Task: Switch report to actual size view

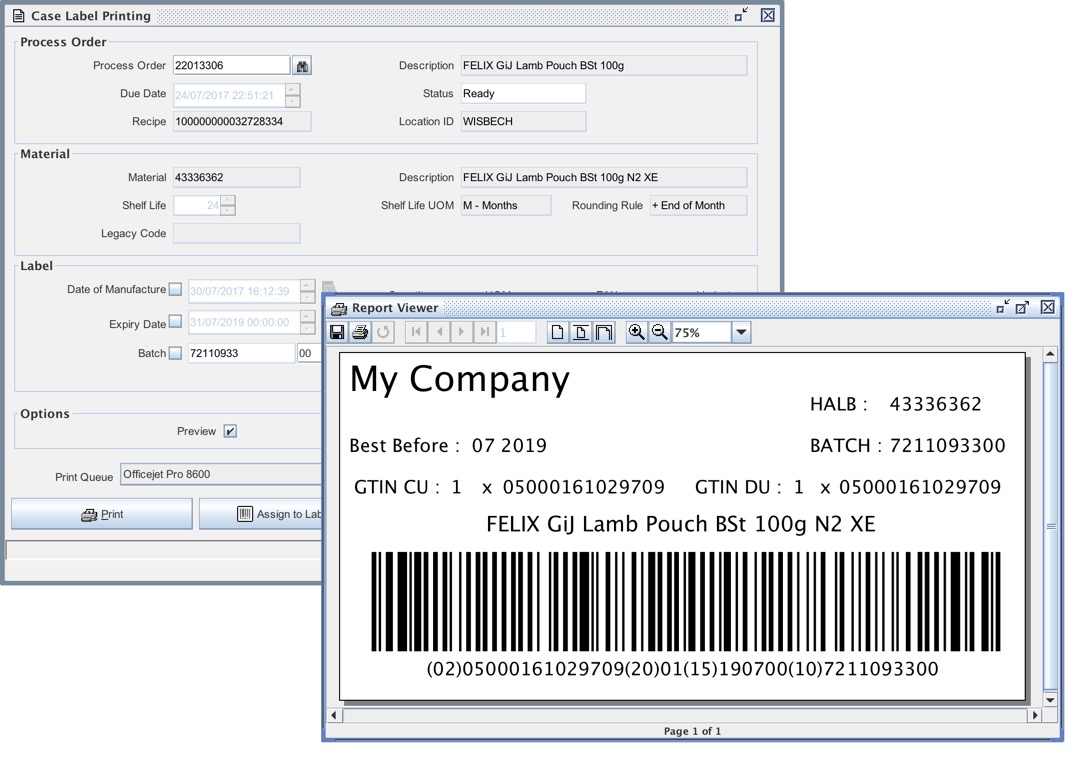Action: point(557,332)
